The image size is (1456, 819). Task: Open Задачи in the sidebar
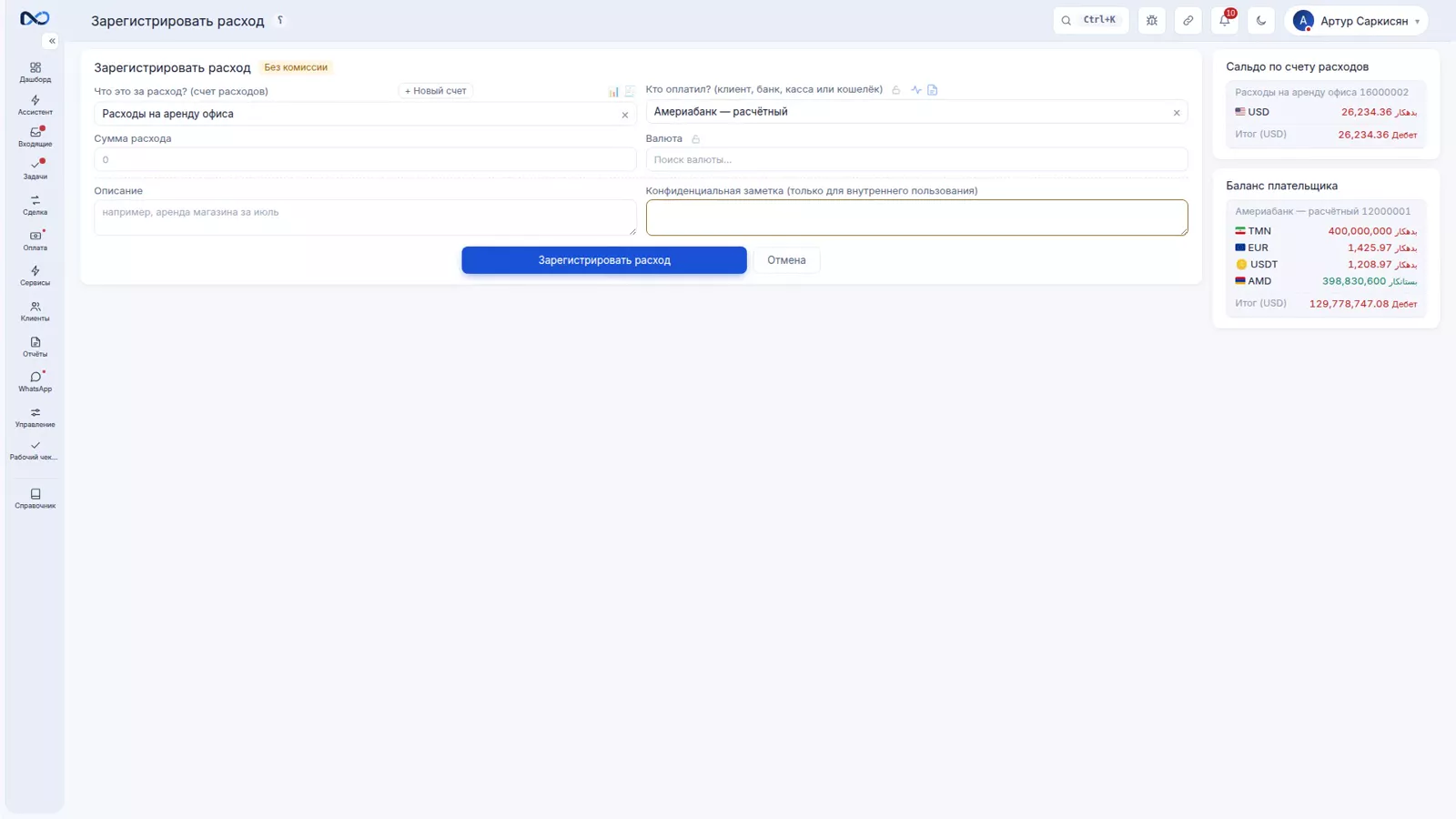click(35, 170)
